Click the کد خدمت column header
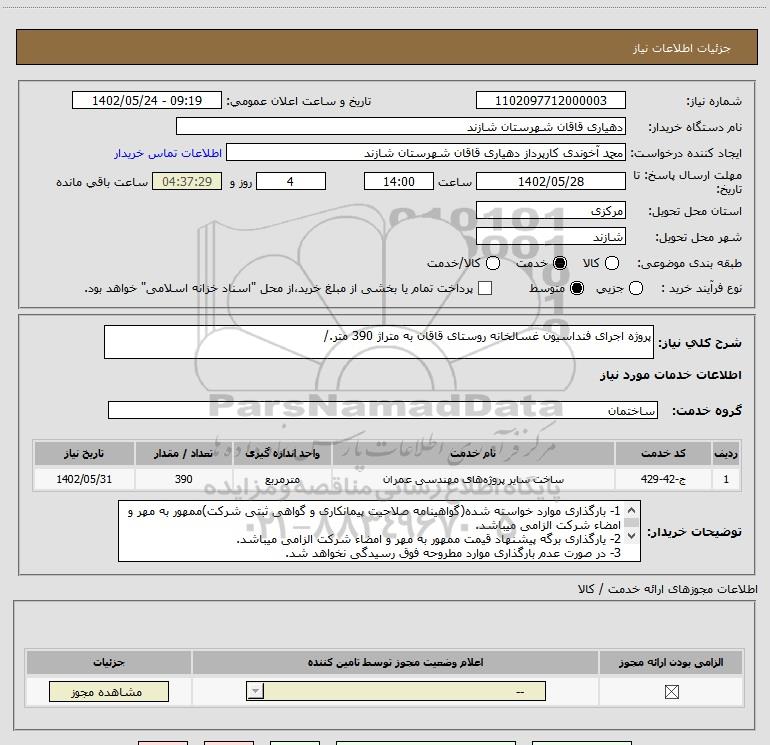This screenshot has height=745, width=770. [663, 453]
